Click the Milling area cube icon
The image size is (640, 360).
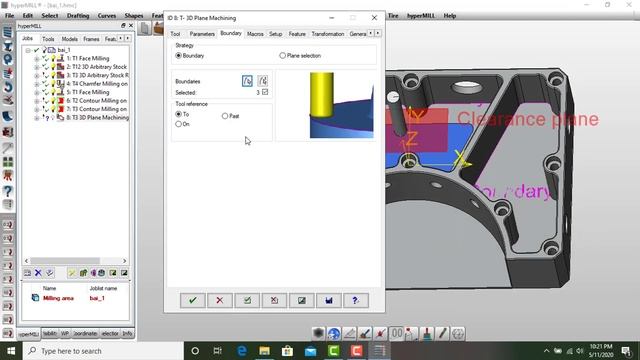coord(35,298)
